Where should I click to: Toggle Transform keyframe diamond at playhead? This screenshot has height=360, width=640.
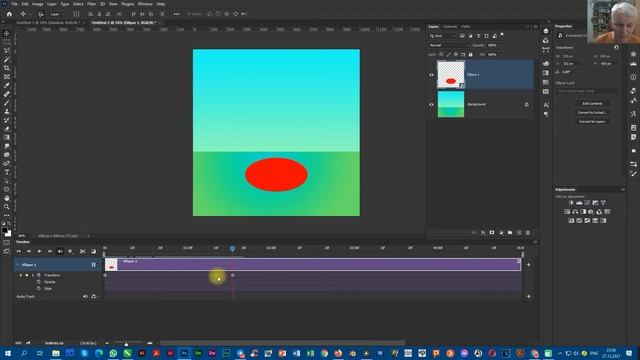click(27, 275)
